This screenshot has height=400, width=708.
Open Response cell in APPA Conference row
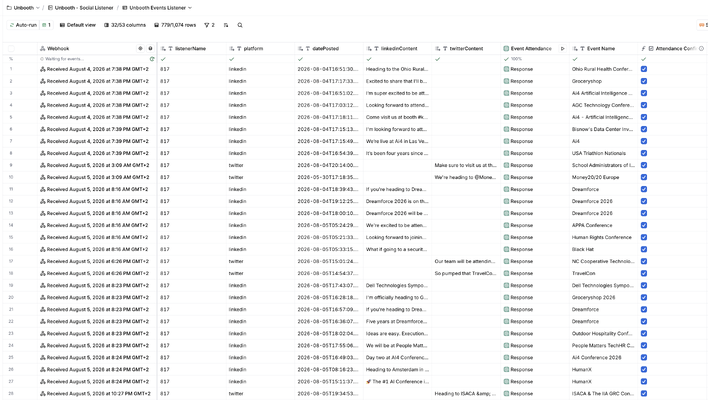coord(535,225)
